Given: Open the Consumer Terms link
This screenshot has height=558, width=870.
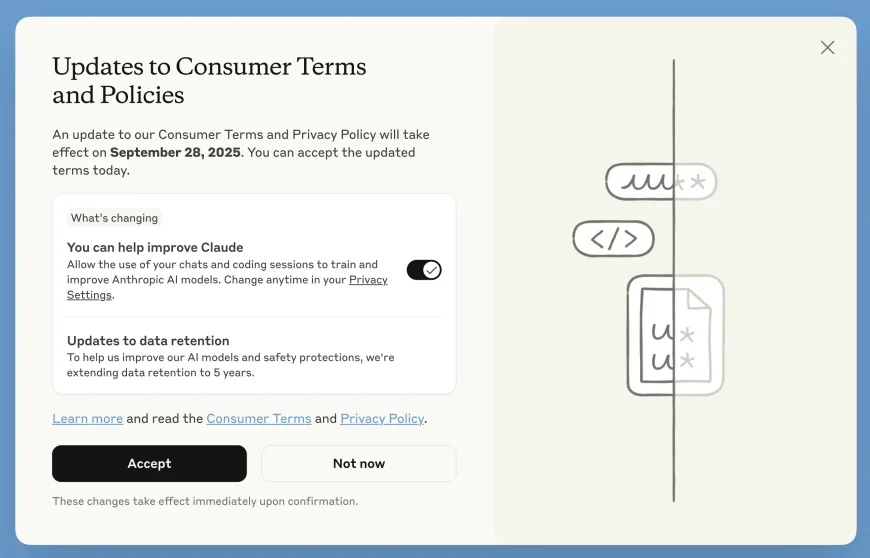Looking at the screenshot, I should tap(259, 418).
